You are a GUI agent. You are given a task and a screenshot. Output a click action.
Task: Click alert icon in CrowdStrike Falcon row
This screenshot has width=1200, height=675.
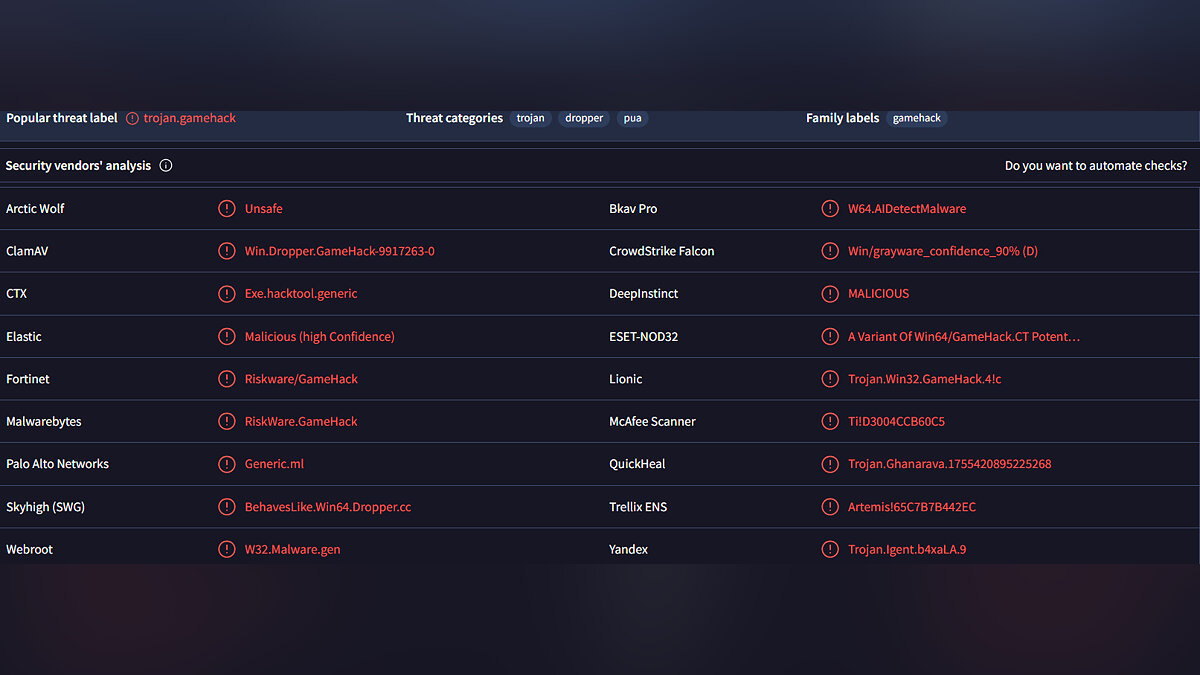point(830,251)
